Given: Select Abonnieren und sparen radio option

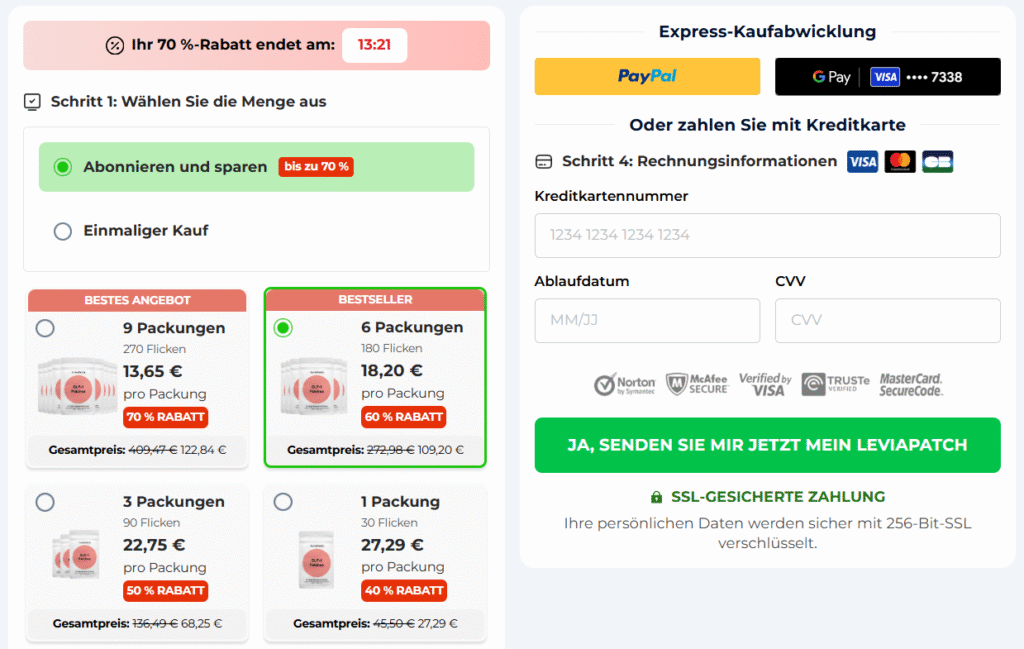Looking at the screenshot, I should (x=63, y=167).
